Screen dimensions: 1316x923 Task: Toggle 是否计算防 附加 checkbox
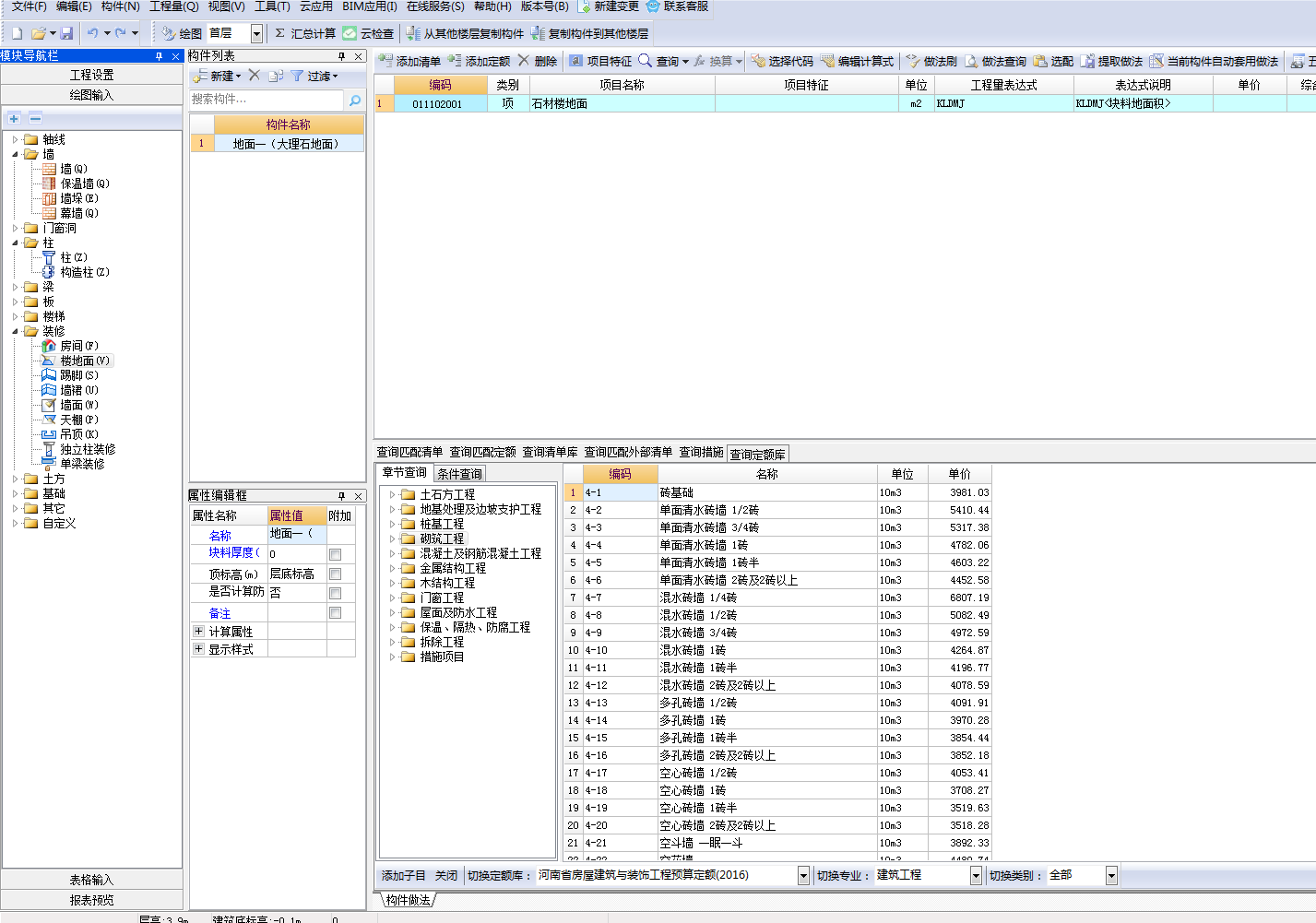point(336,593)
